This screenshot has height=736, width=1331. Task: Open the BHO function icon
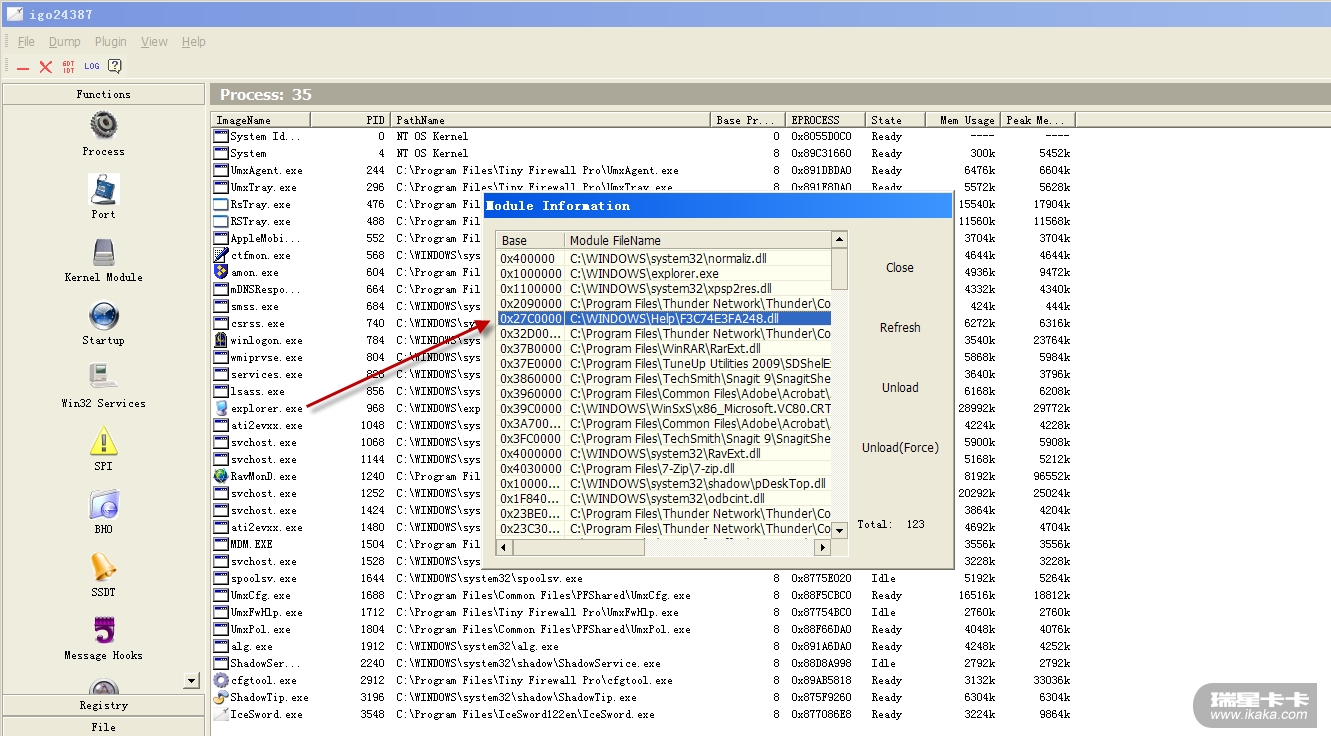pyautogui.click(x=104, y=505)
